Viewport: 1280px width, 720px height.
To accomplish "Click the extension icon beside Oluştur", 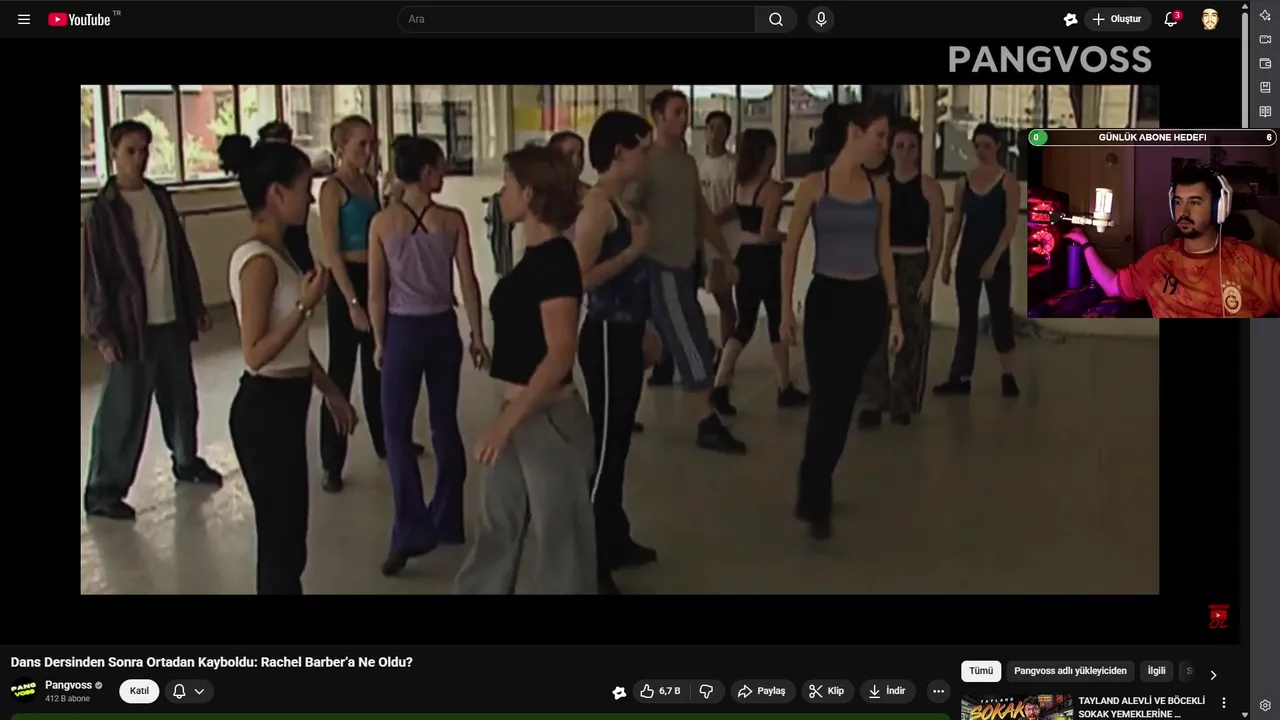I will [x=1070, y=19].
